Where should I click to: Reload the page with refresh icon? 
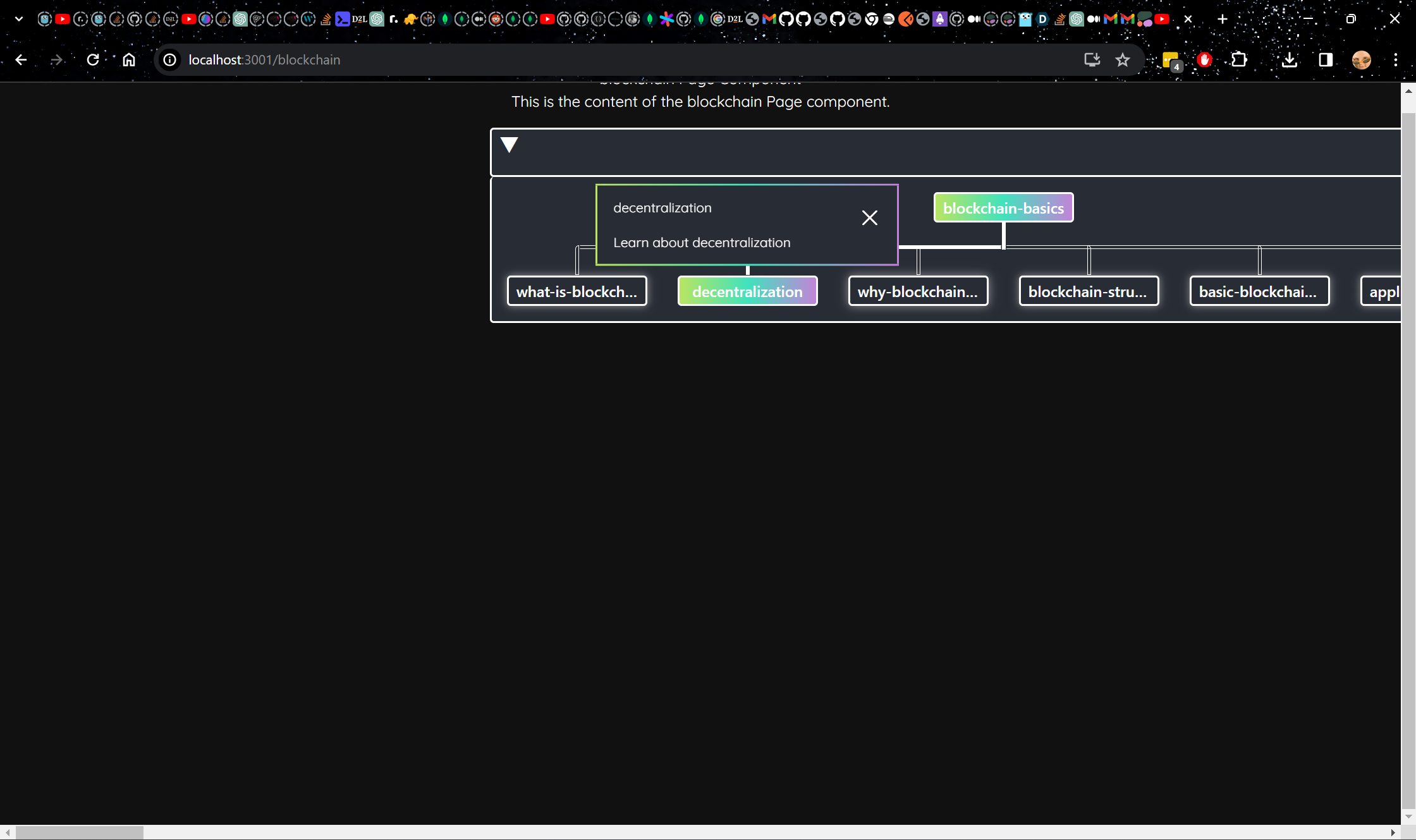click(x=93, y=60)
